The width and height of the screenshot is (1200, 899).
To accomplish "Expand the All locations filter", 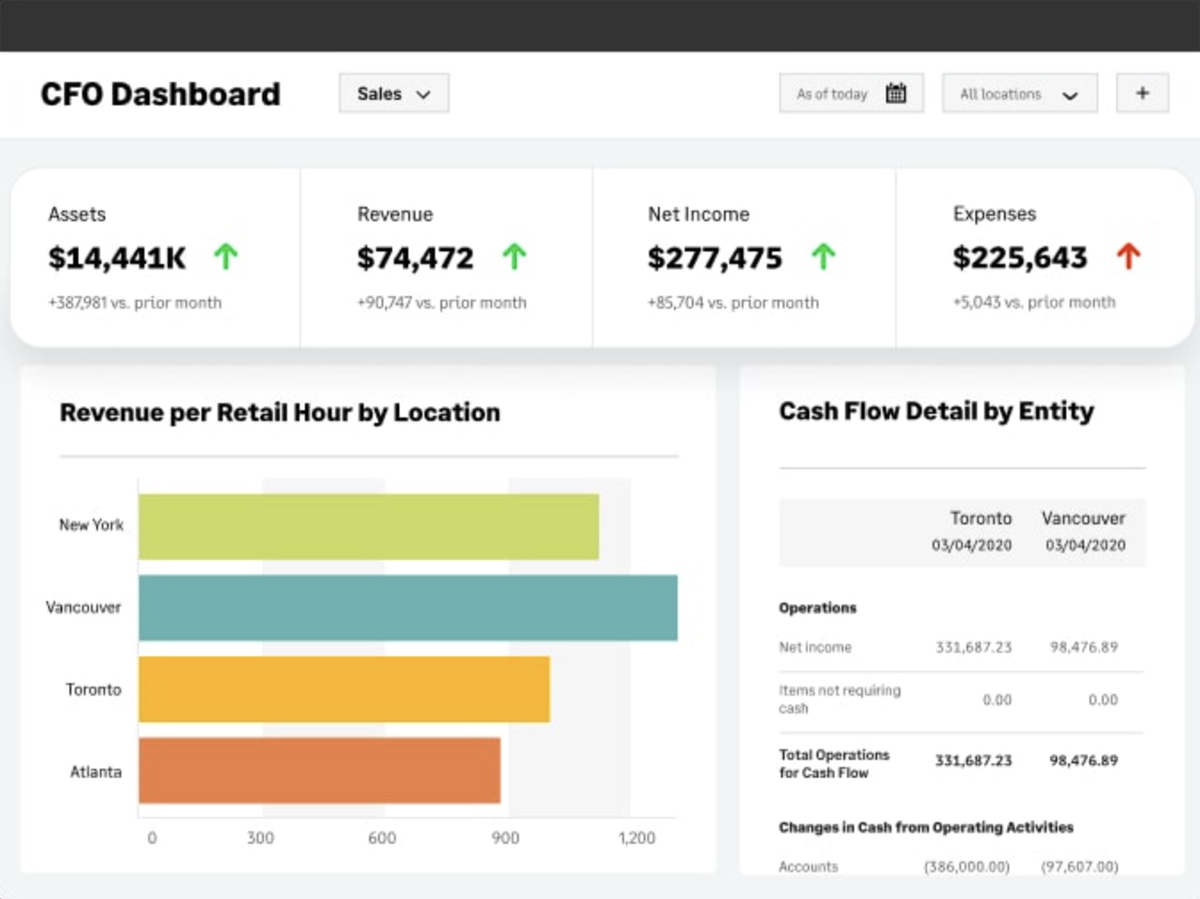I will point(1019,93).
